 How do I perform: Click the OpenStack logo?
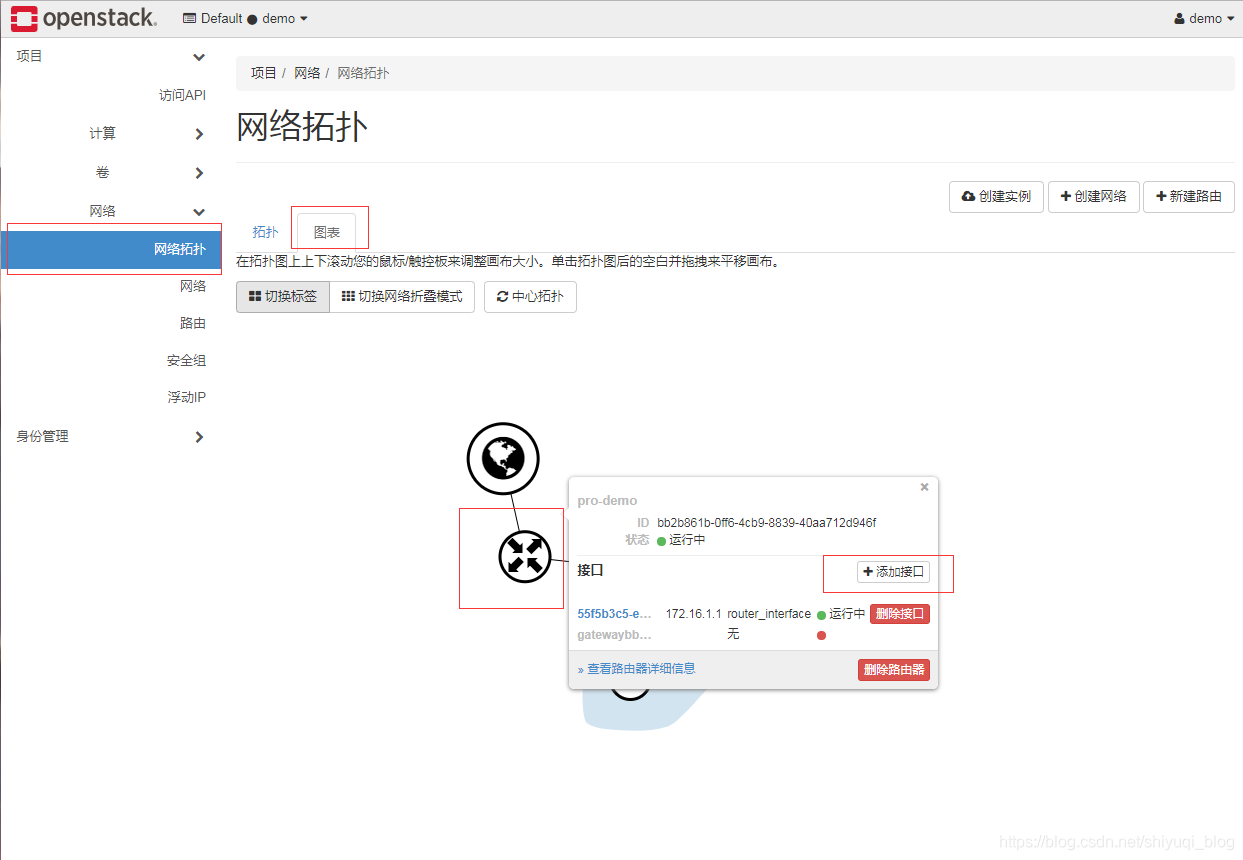[x=84, y=18]
